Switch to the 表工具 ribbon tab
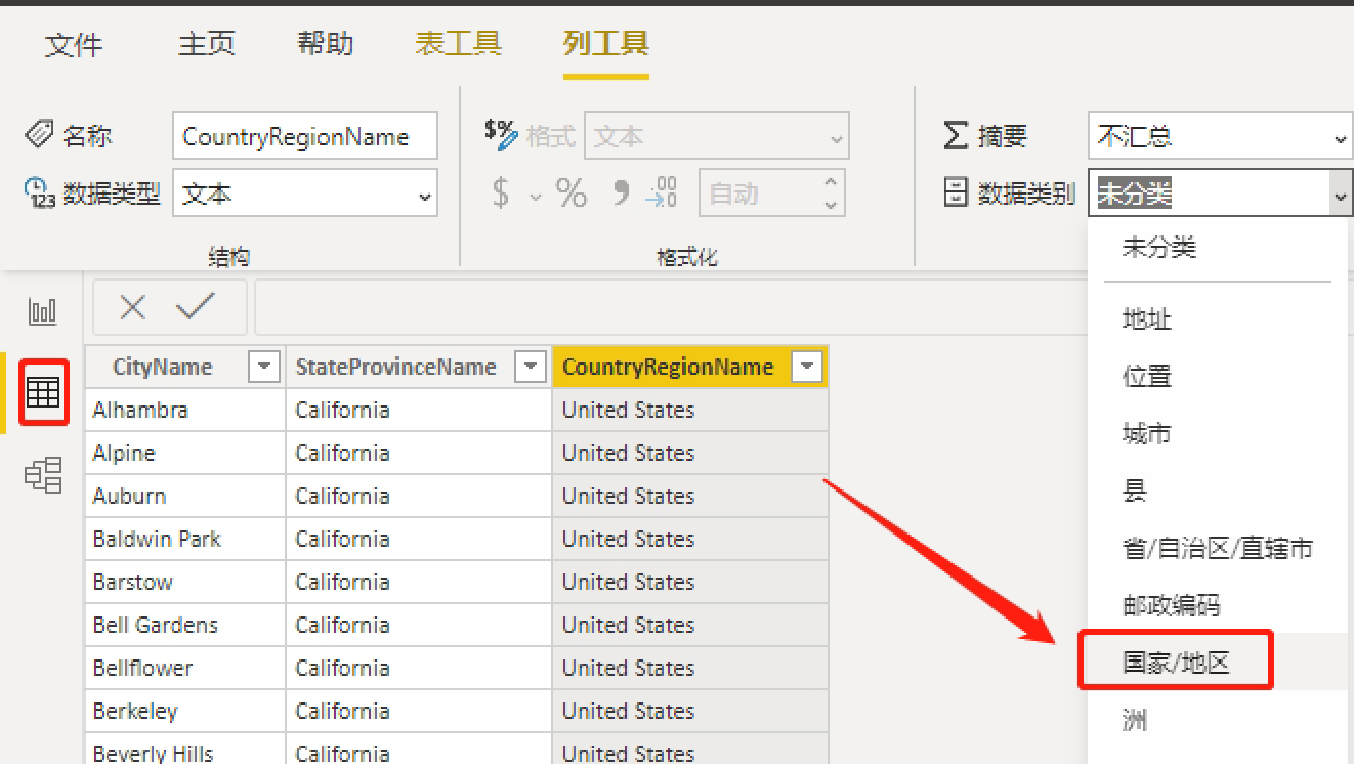The image size is (1354, 765). tap(458, 44)
